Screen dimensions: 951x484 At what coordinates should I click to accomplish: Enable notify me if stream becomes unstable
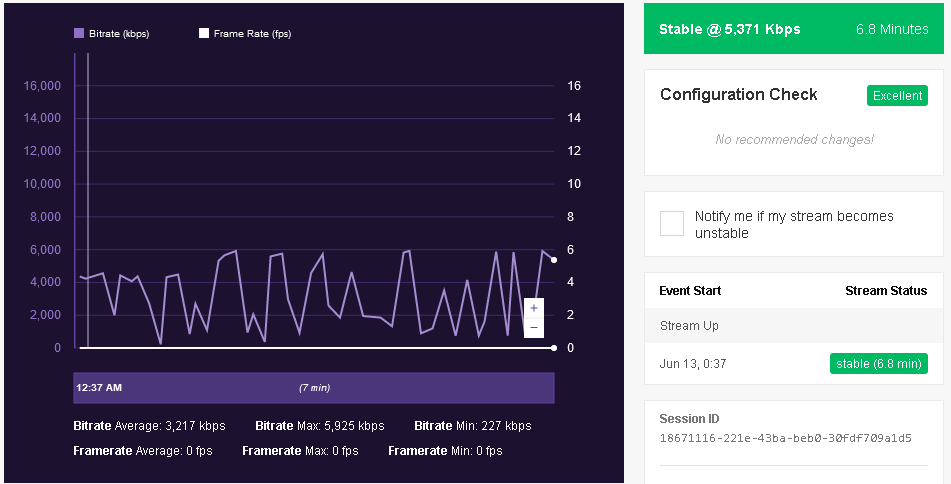(672, 224)
